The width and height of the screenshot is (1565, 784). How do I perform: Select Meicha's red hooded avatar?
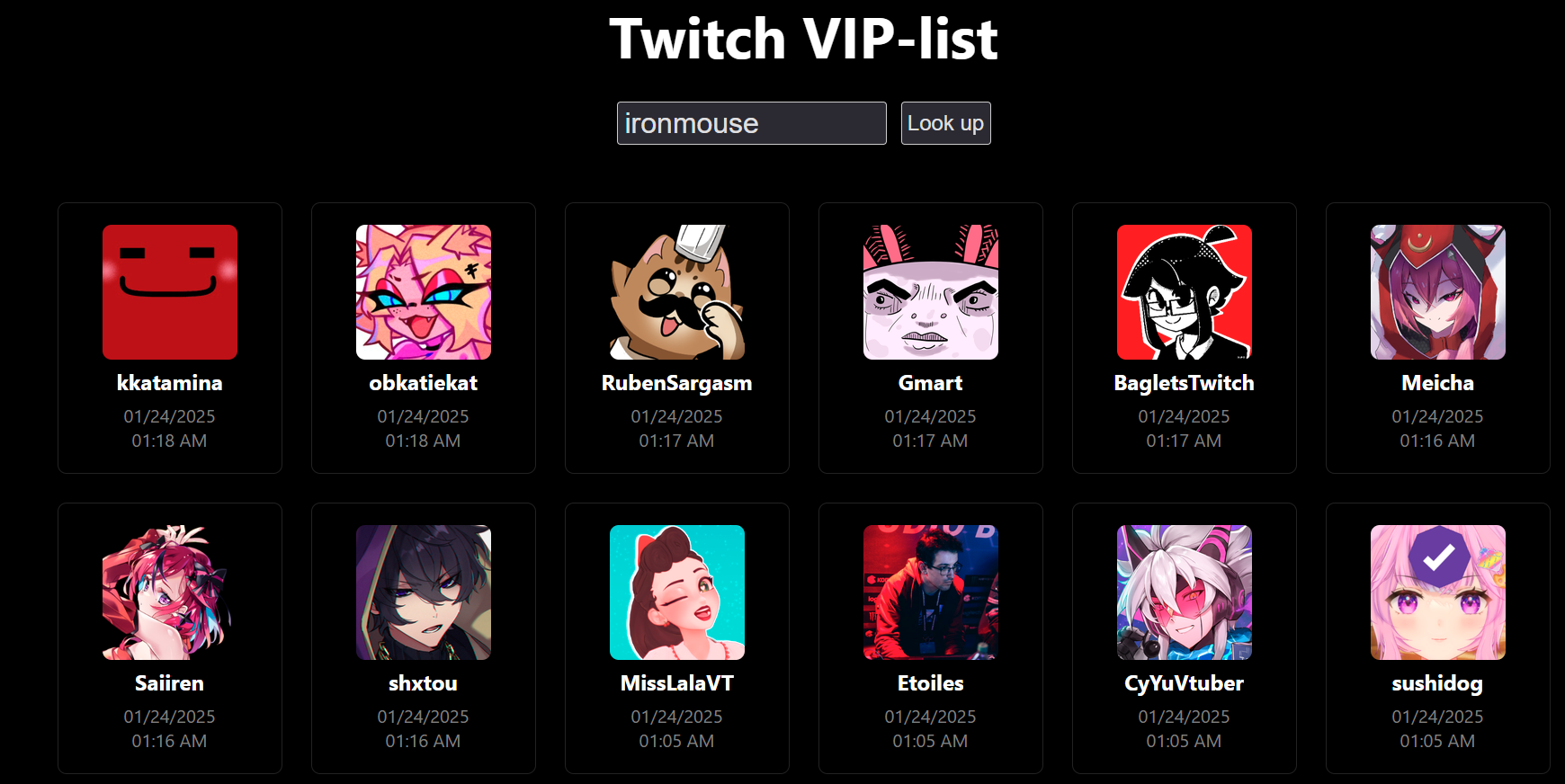click(x=1438, y=292)
